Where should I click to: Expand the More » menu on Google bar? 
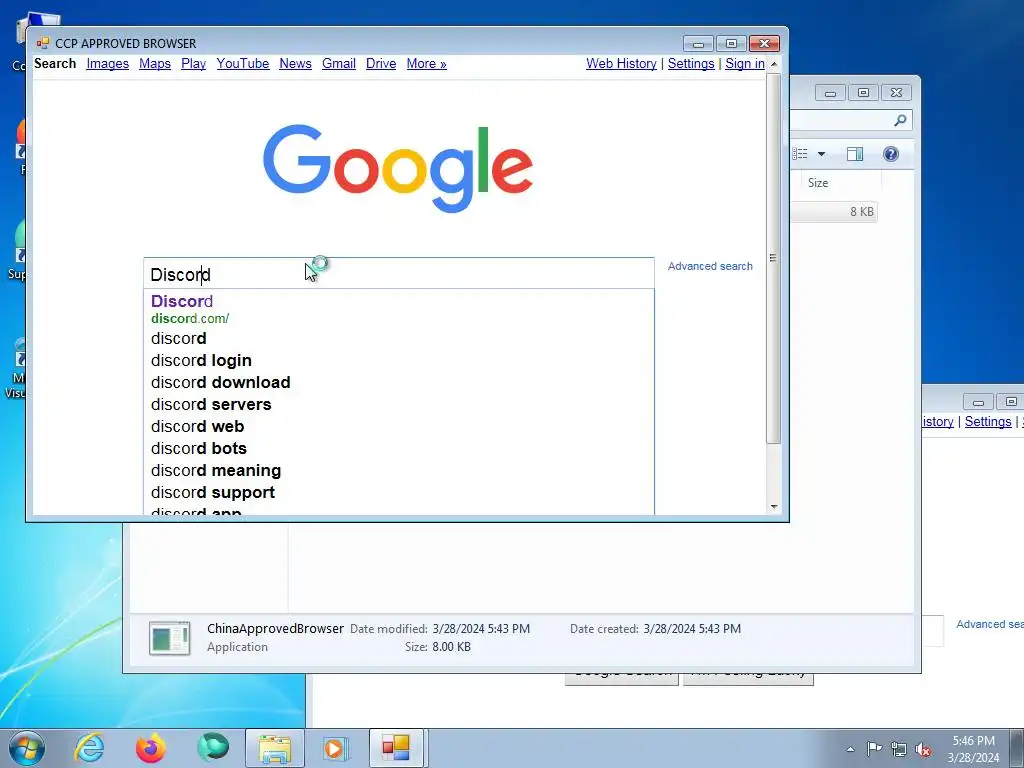426,63
